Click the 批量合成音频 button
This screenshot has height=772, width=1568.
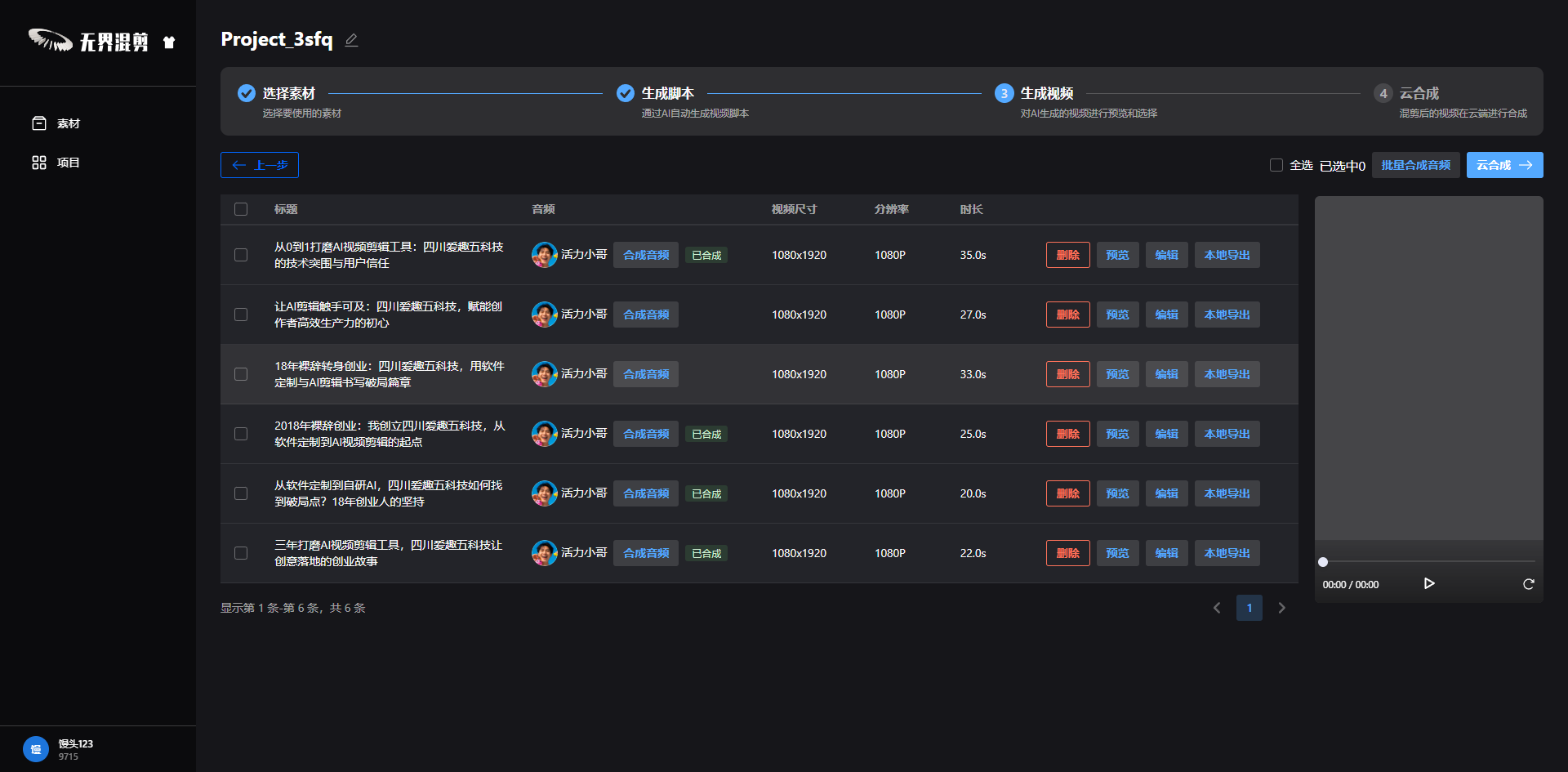(x=1415, y=165)
